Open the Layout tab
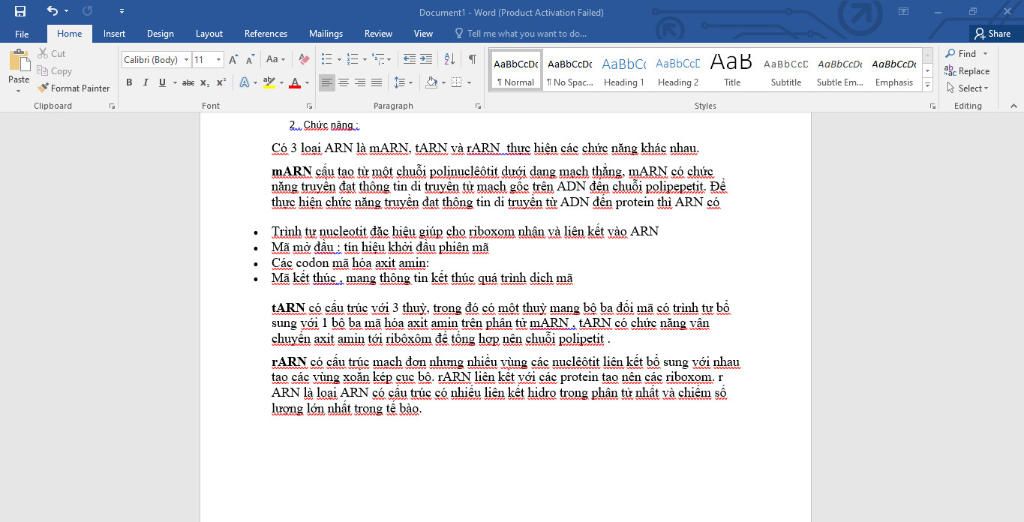The height and width of the screenshot is (522, 1024). [209, 34]
